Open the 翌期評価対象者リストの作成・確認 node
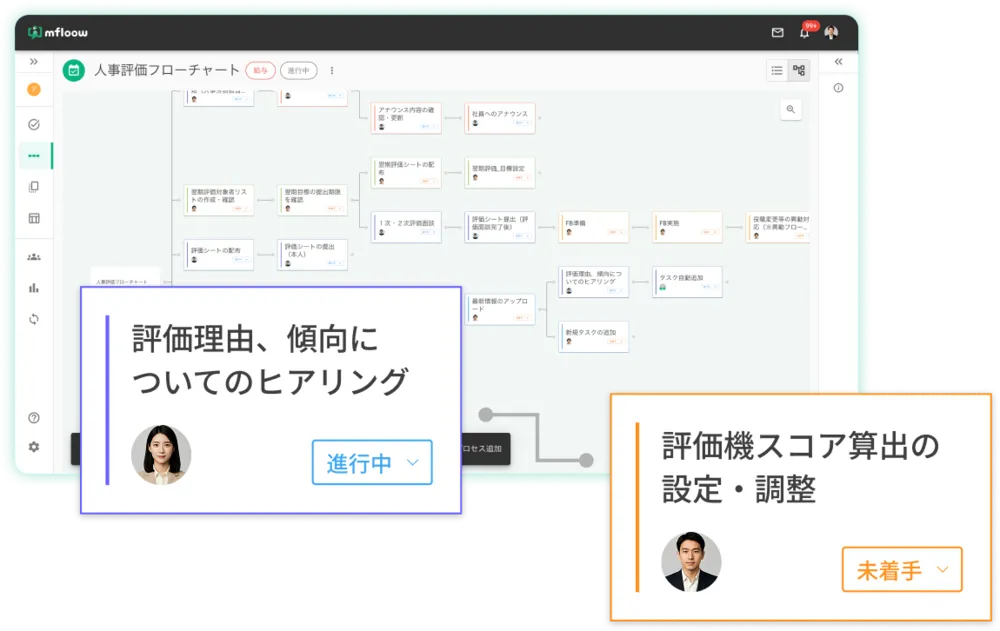Screen dimensions: 1000x631 [219, 200]
